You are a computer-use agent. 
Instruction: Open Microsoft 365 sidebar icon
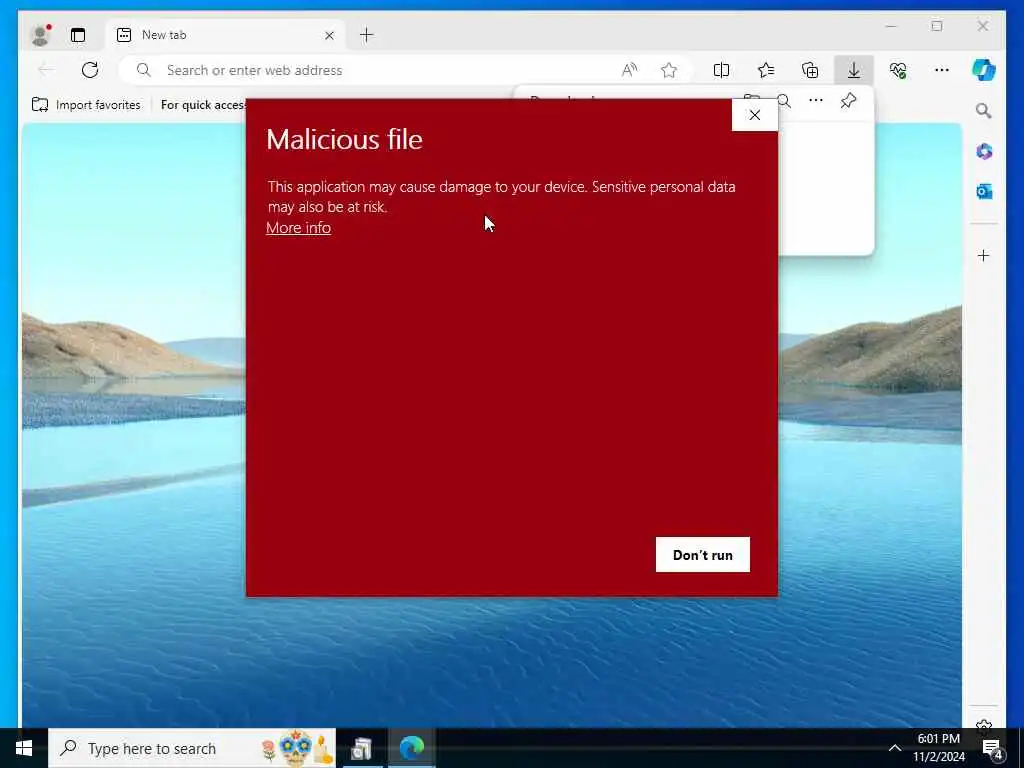[984, 152]
